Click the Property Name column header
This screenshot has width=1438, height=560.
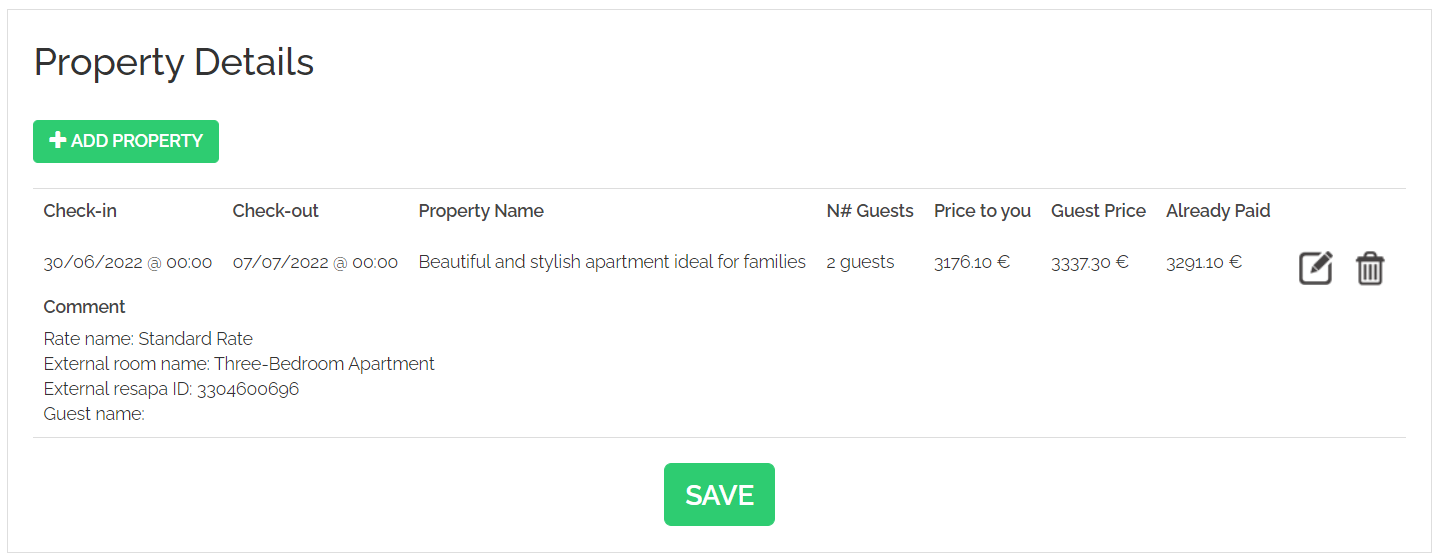[x=481, y=211]
